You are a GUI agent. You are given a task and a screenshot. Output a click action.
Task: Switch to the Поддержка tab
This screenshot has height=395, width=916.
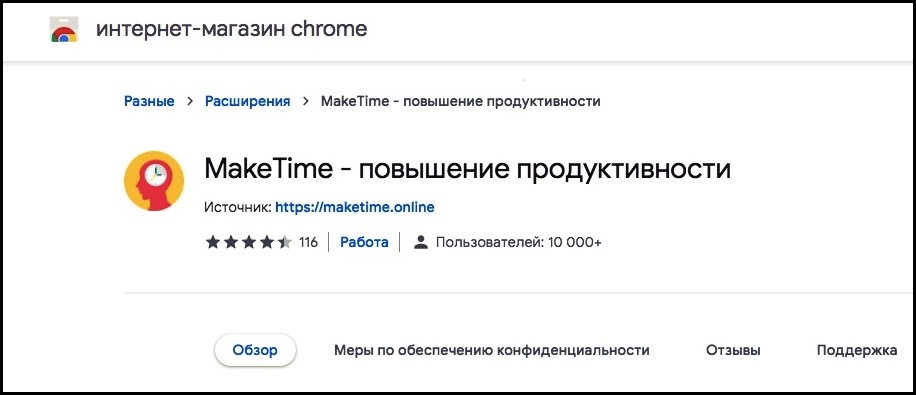coord(857,351)
